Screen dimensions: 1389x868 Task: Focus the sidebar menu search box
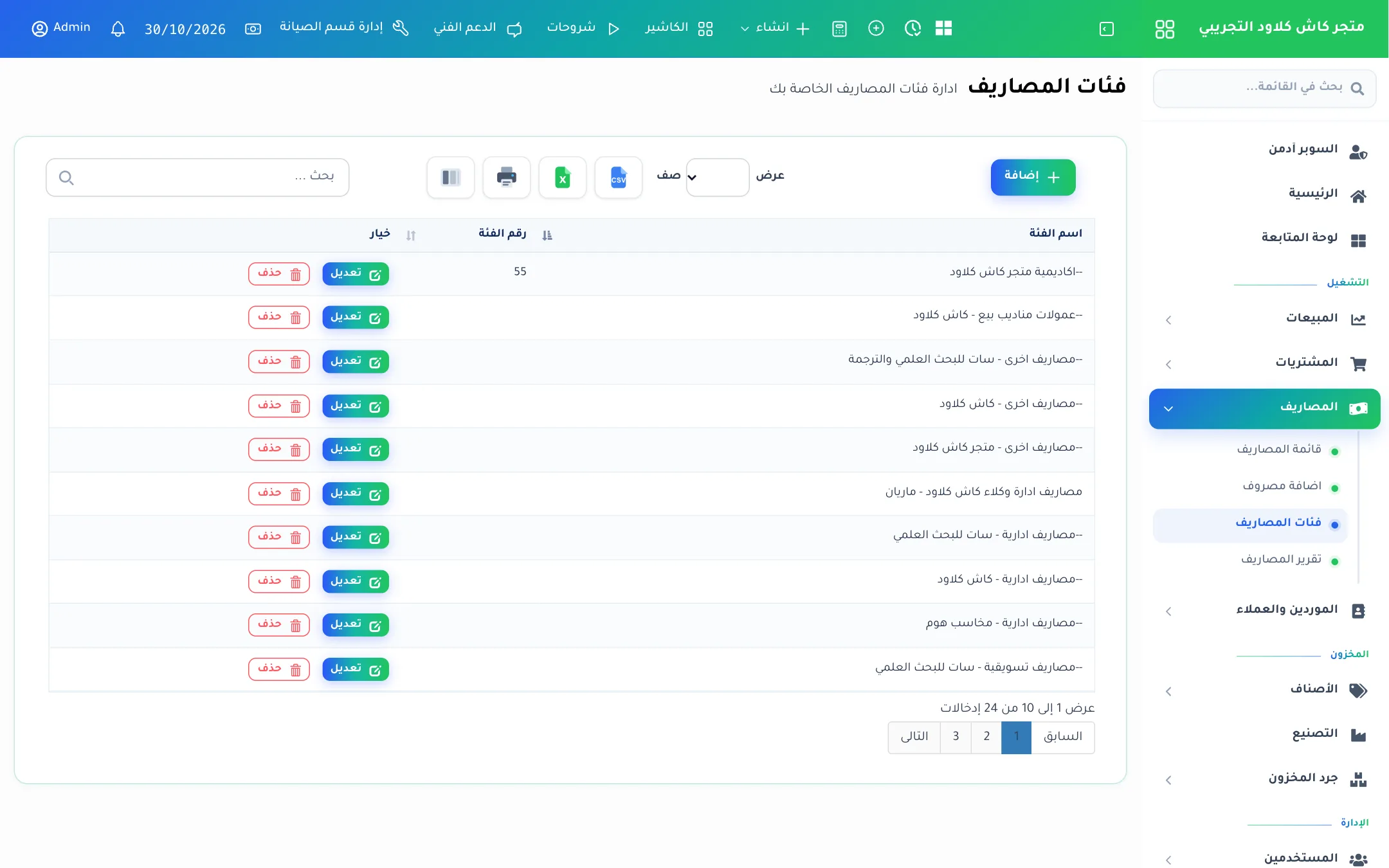[x=1264, y=88]
